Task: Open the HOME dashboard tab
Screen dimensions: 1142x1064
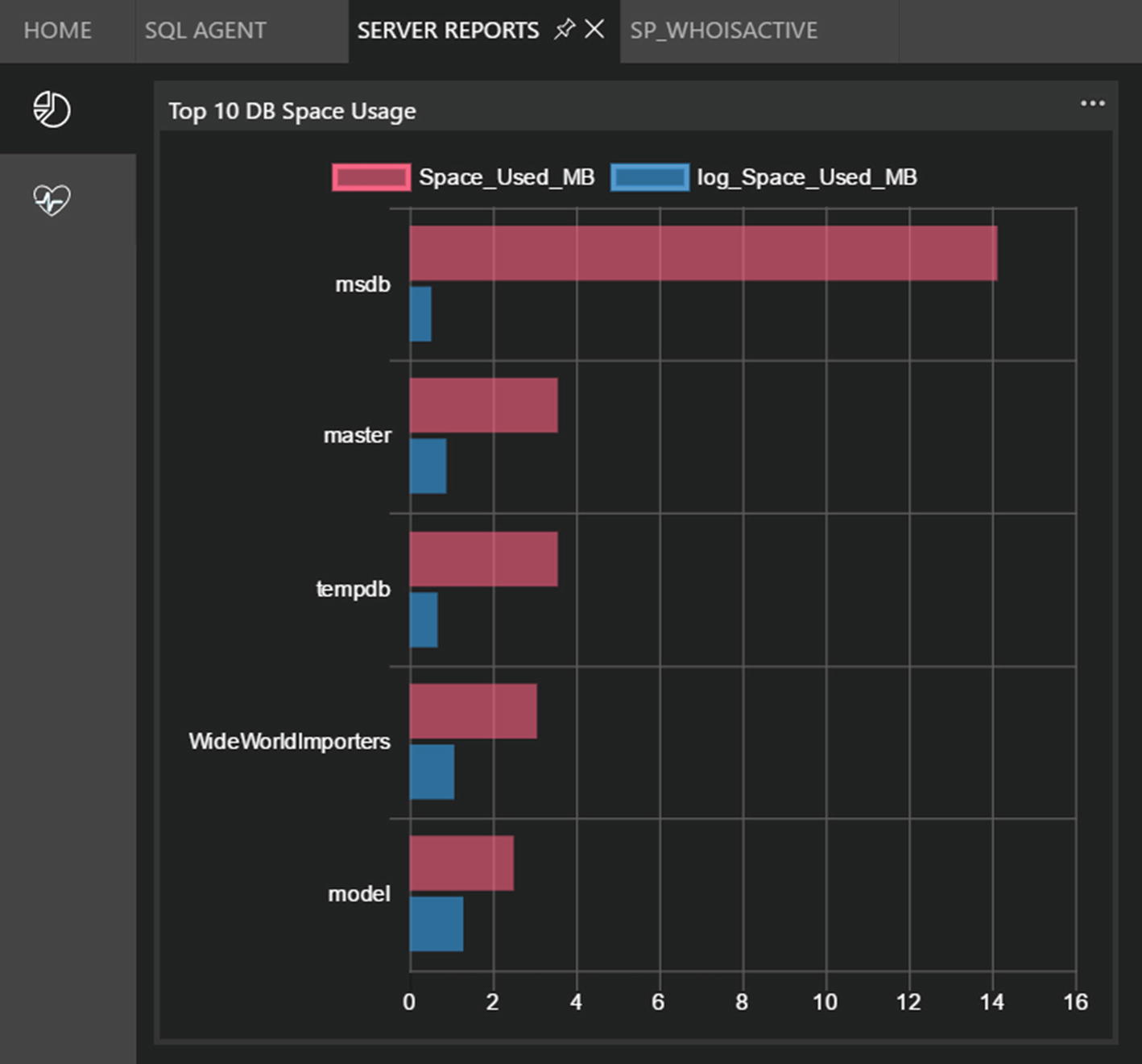Action: point(57,31)
